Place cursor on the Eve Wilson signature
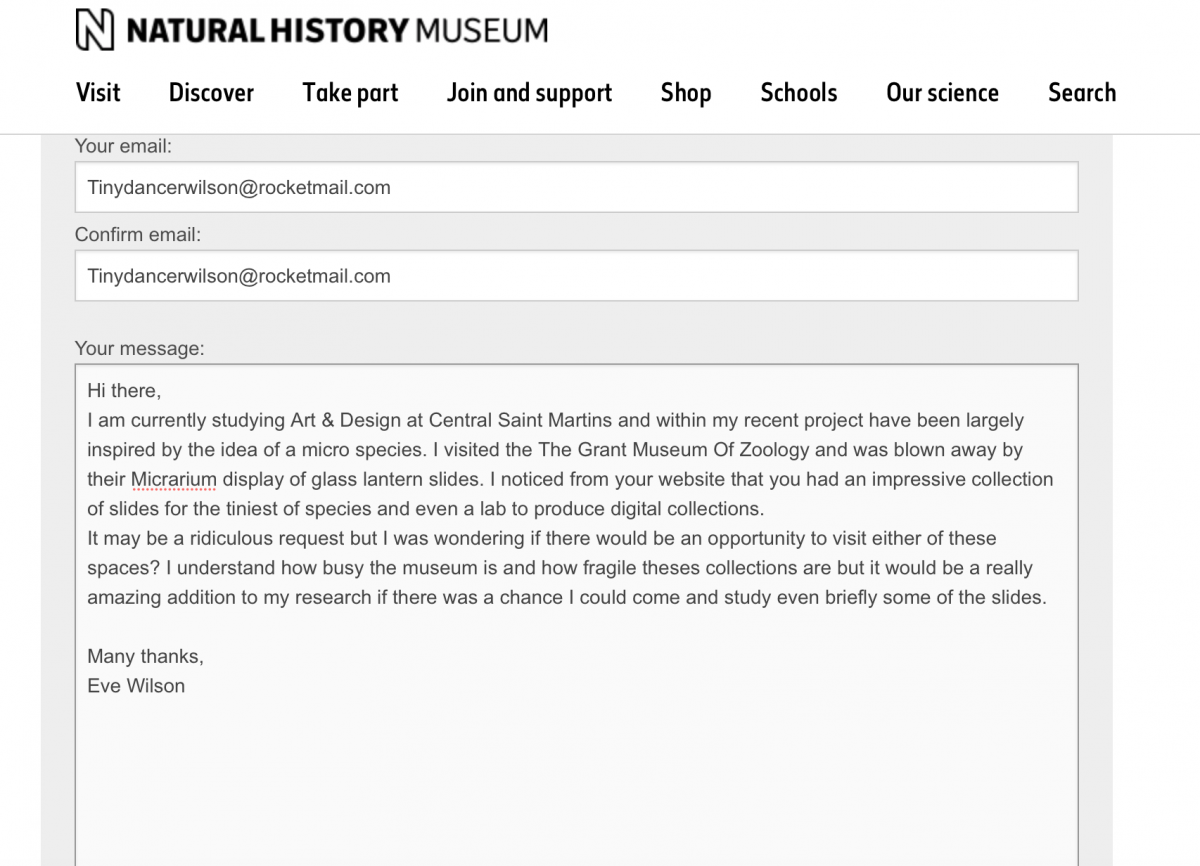 pyautogui.click(x=136, y=686)
